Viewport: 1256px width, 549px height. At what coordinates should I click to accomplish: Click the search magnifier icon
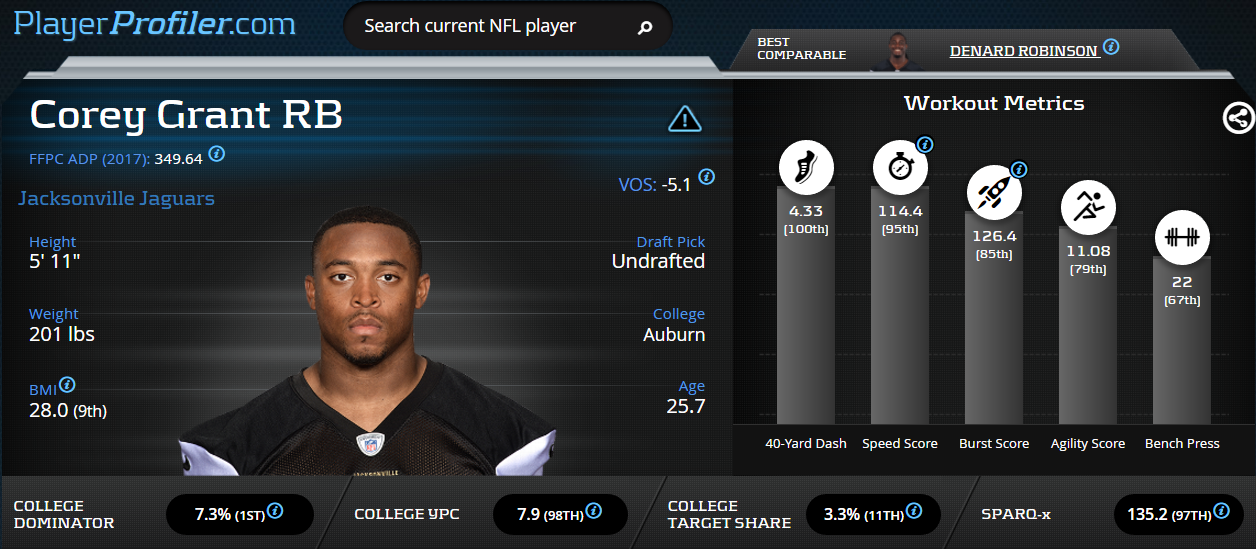(x=645, y=28)
